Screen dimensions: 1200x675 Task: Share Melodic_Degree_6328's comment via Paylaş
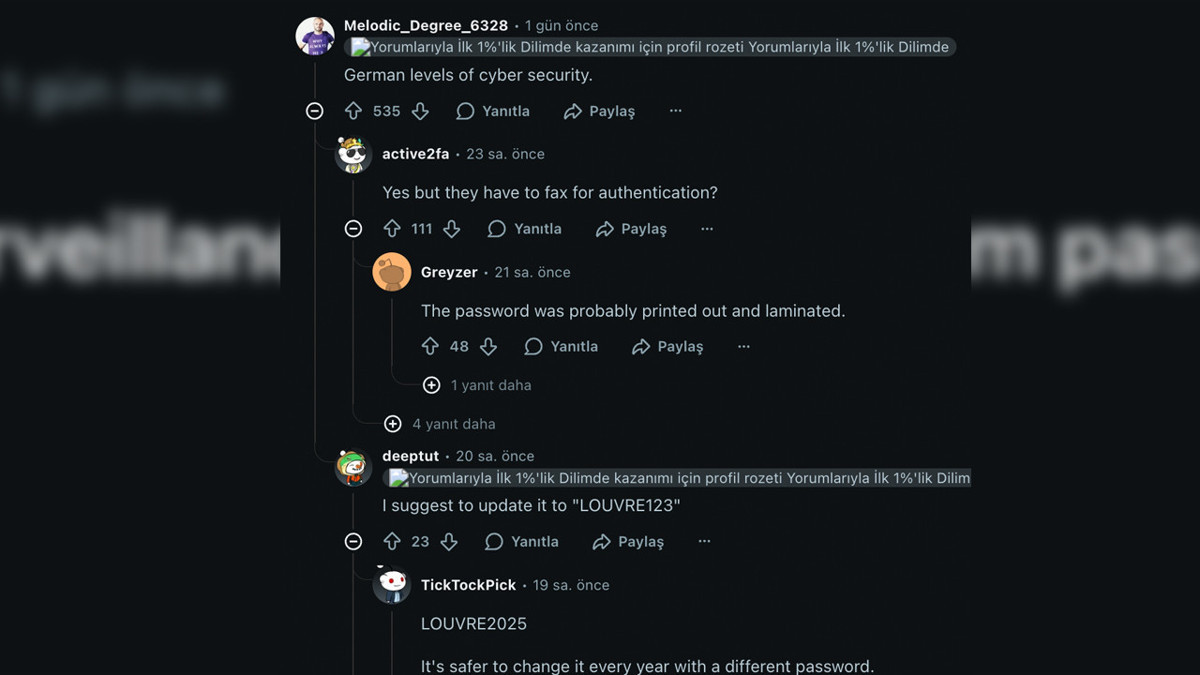pos(599,111)
